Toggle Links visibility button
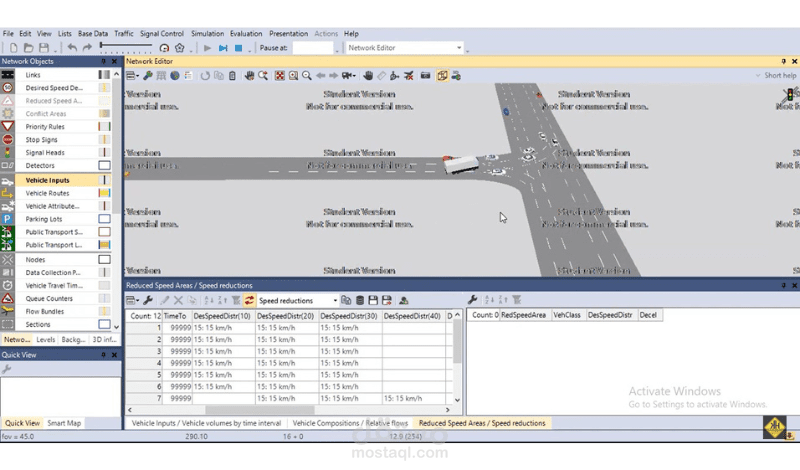 104,75
